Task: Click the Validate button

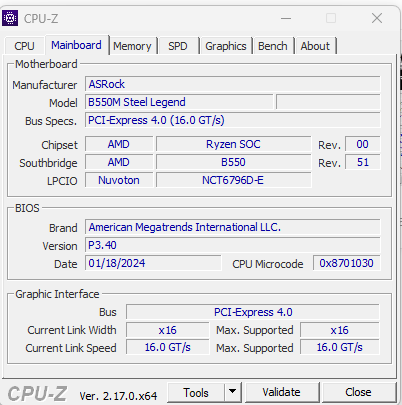Action: 281,392
